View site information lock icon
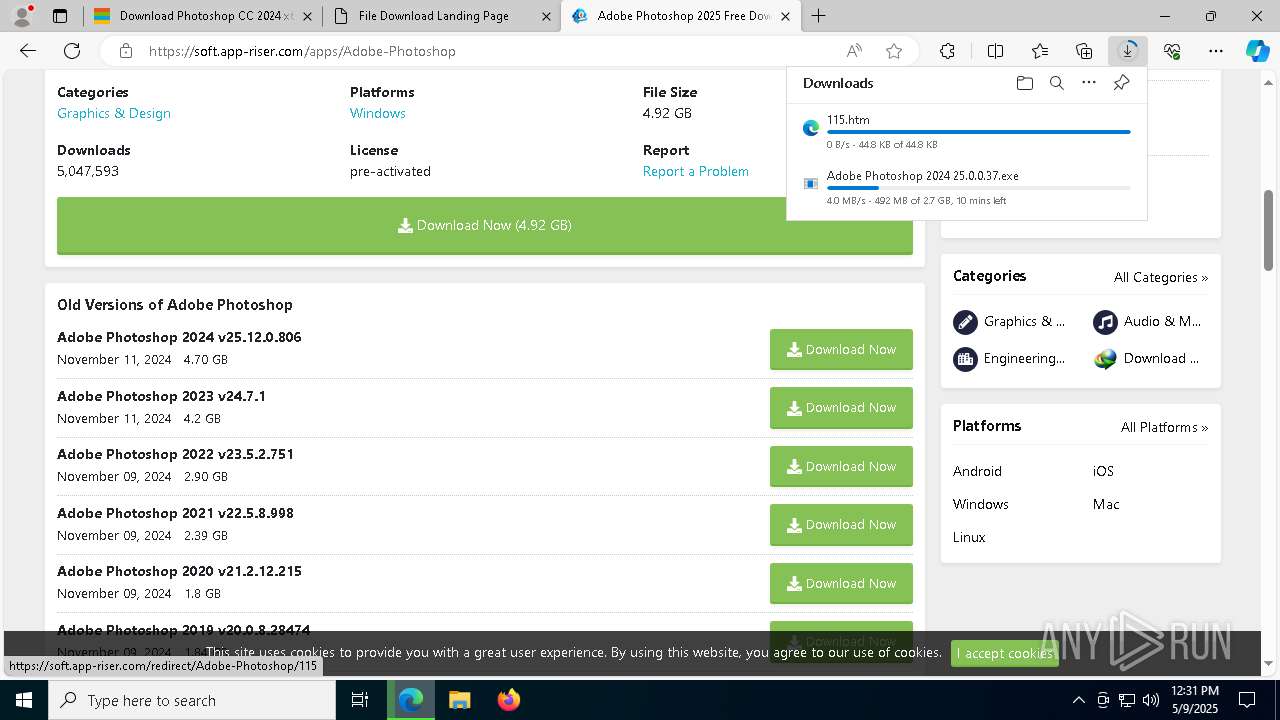Image resolution: width=1280 pixels, height=720 pixels. tap(125, 51)
